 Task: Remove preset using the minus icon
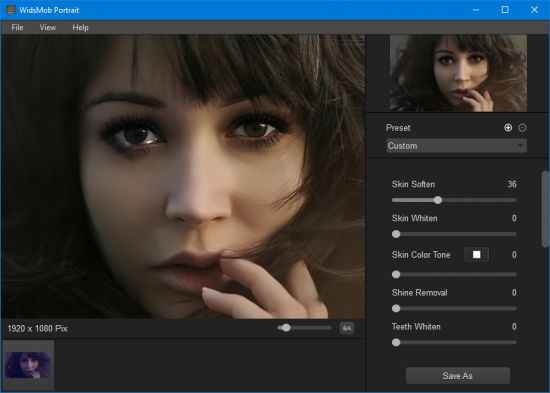pyautogui.click(x=522, y=128)
